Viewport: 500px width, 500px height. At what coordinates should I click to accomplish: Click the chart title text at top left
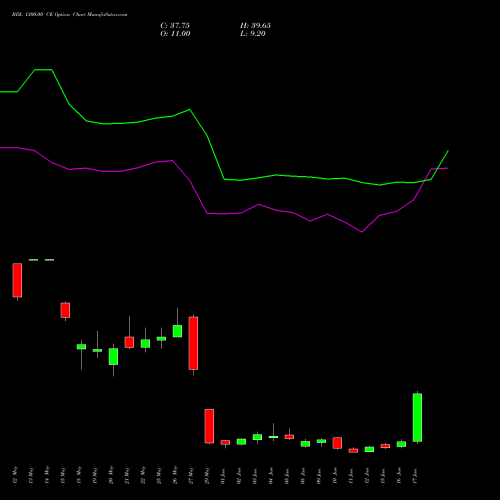pyautogui.click(x=69, y=15)
